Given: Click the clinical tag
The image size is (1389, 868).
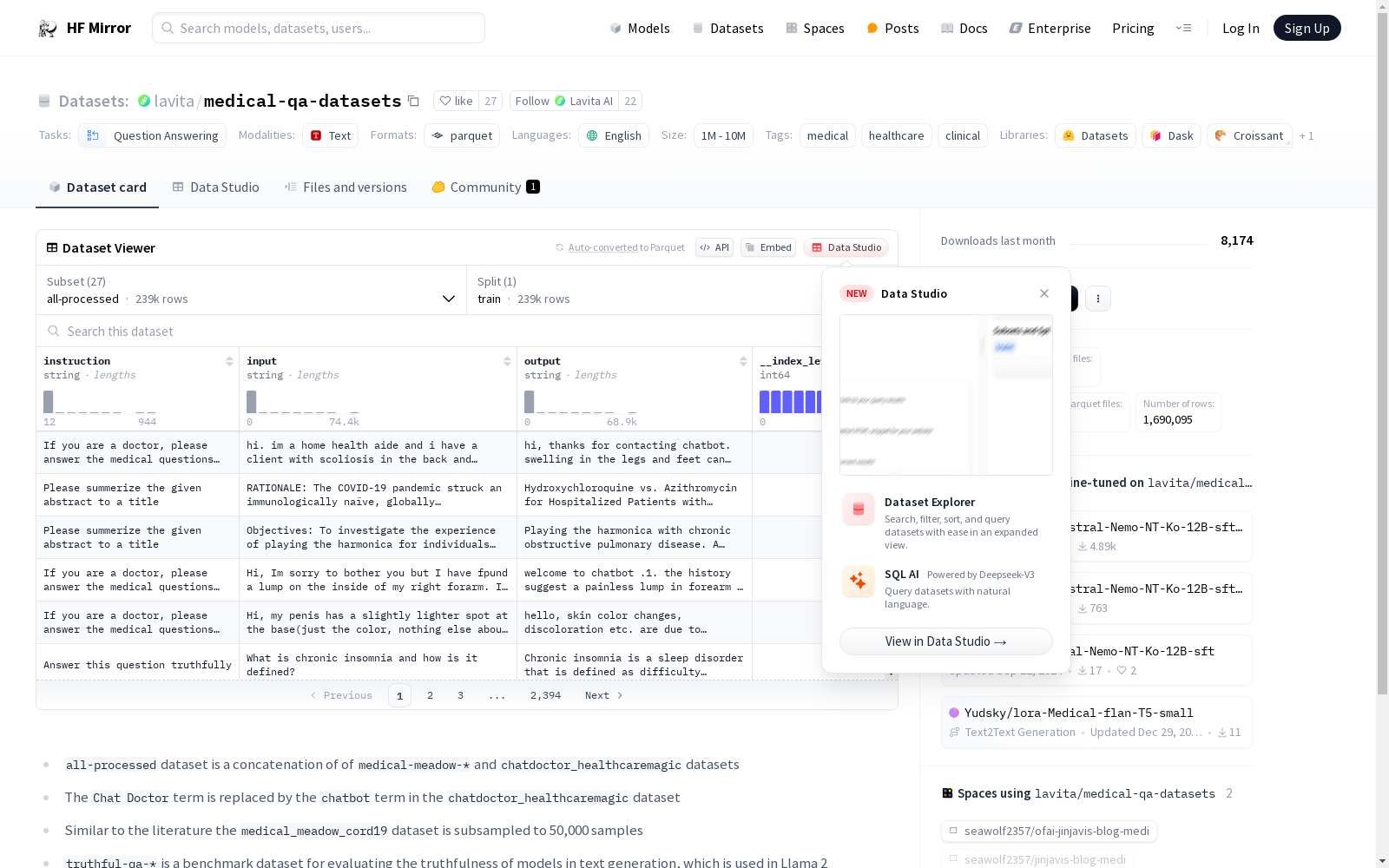Looking at the screenshot, I should (x=963, y=135).
